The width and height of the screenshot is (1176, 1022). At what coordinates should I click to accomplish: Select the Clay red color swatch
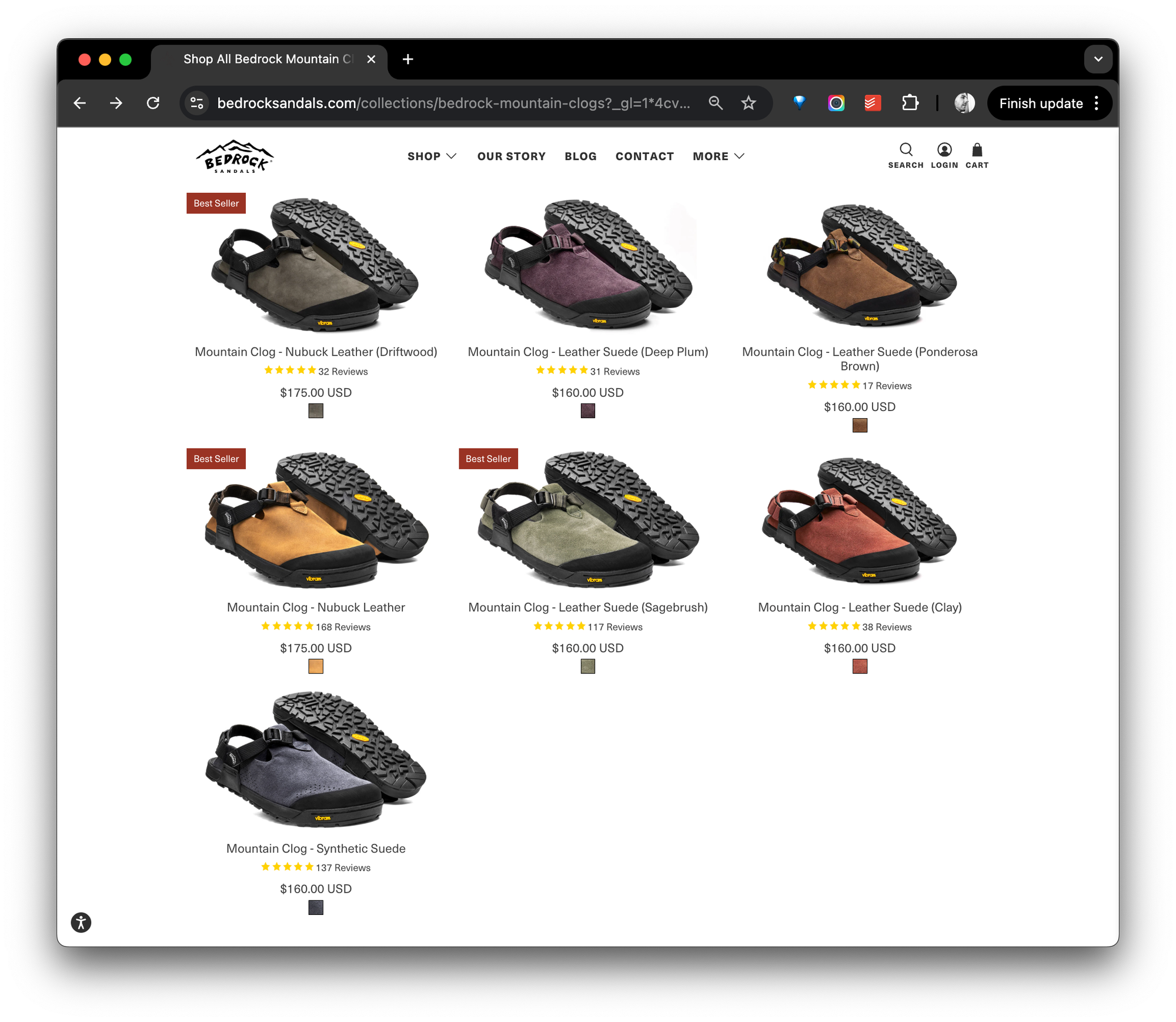pyautogui.click(x=860, y=666)
